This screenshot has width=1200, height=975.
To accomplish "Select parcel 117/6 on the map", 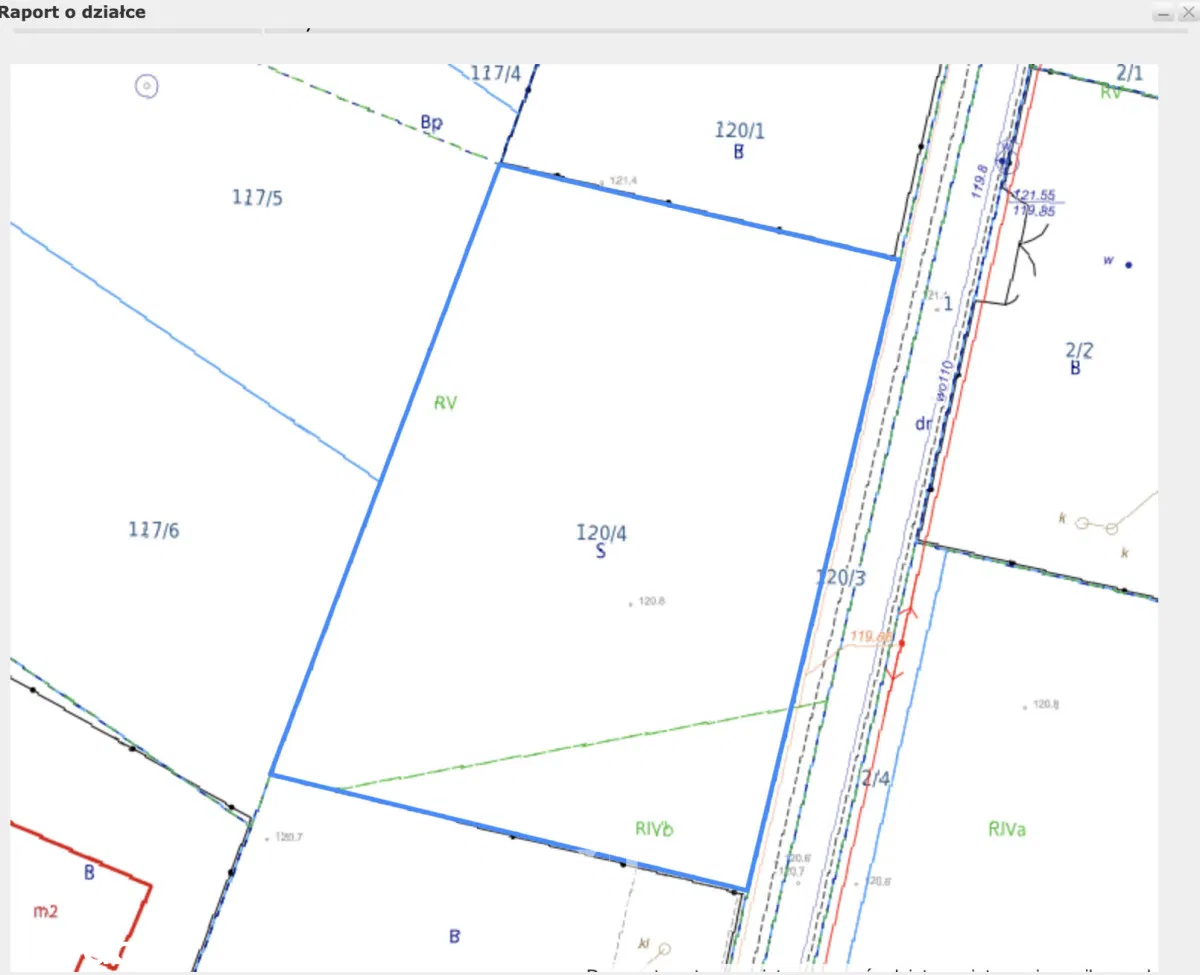I will tap(154, 530).
